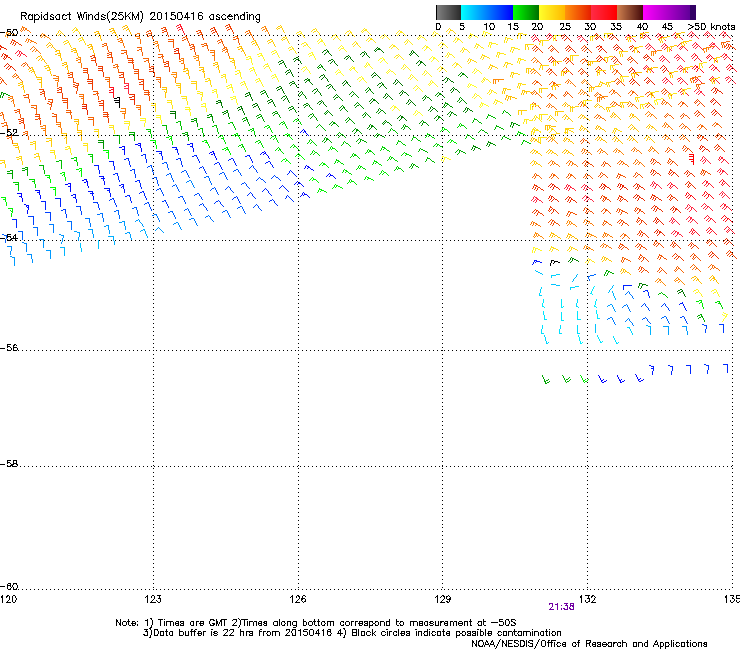This screenshot has height=650, width=740.
Task: Click the orange 25-30 knots legend segment
Action: [578, 12]
